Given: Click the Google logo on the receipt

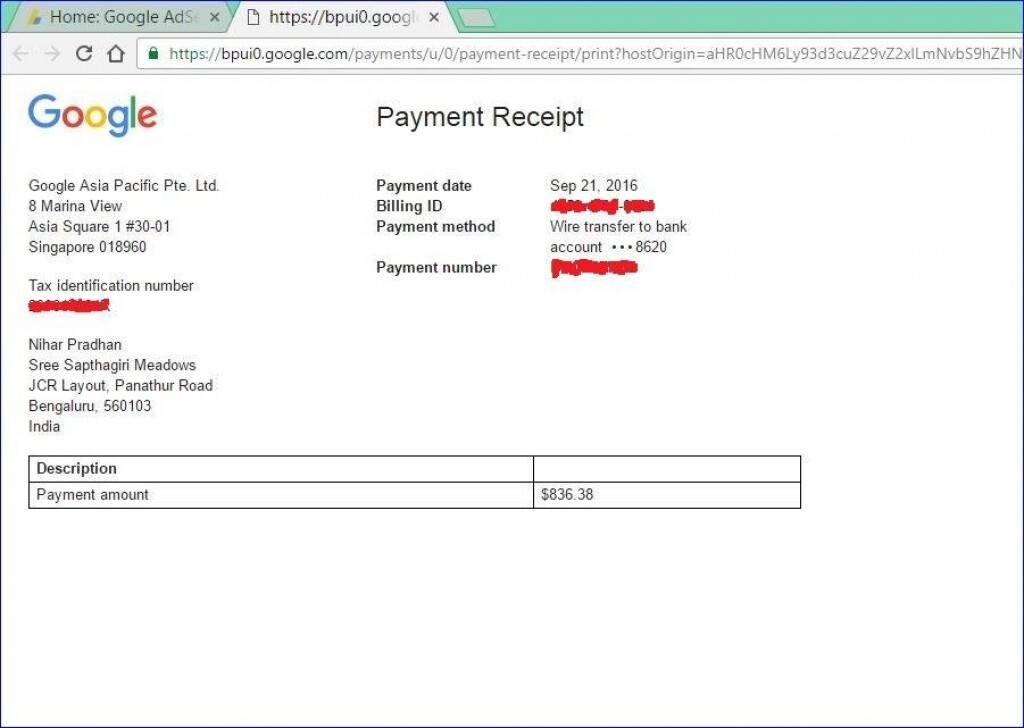Looking at the screenshot, I should pos(92,115).
